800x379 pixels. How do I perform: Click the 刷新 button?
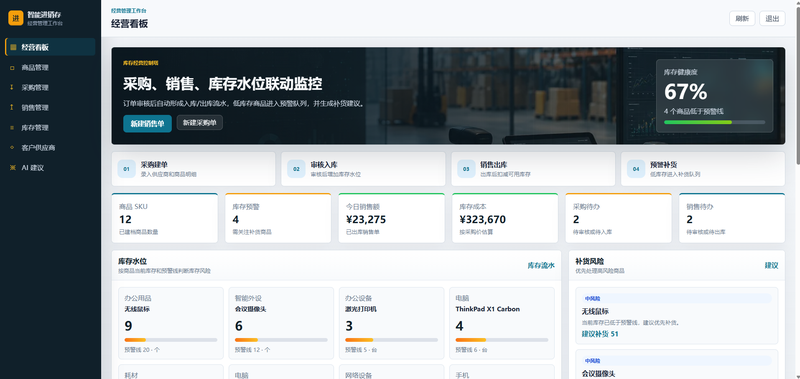click(742, 18)
